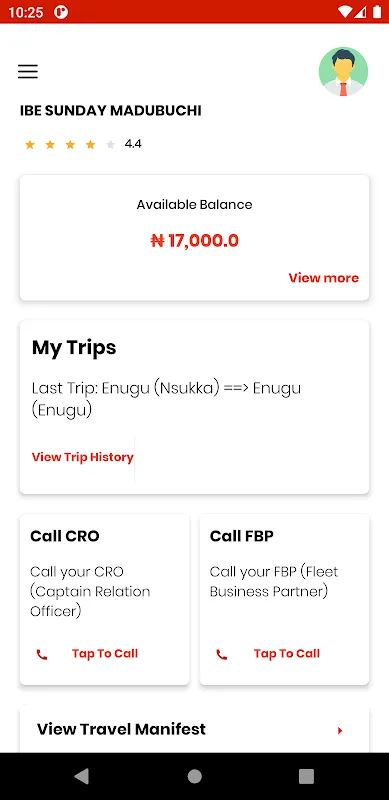Tap the Android home circle button
Screen dimensions: 389x800
[194, 776]
